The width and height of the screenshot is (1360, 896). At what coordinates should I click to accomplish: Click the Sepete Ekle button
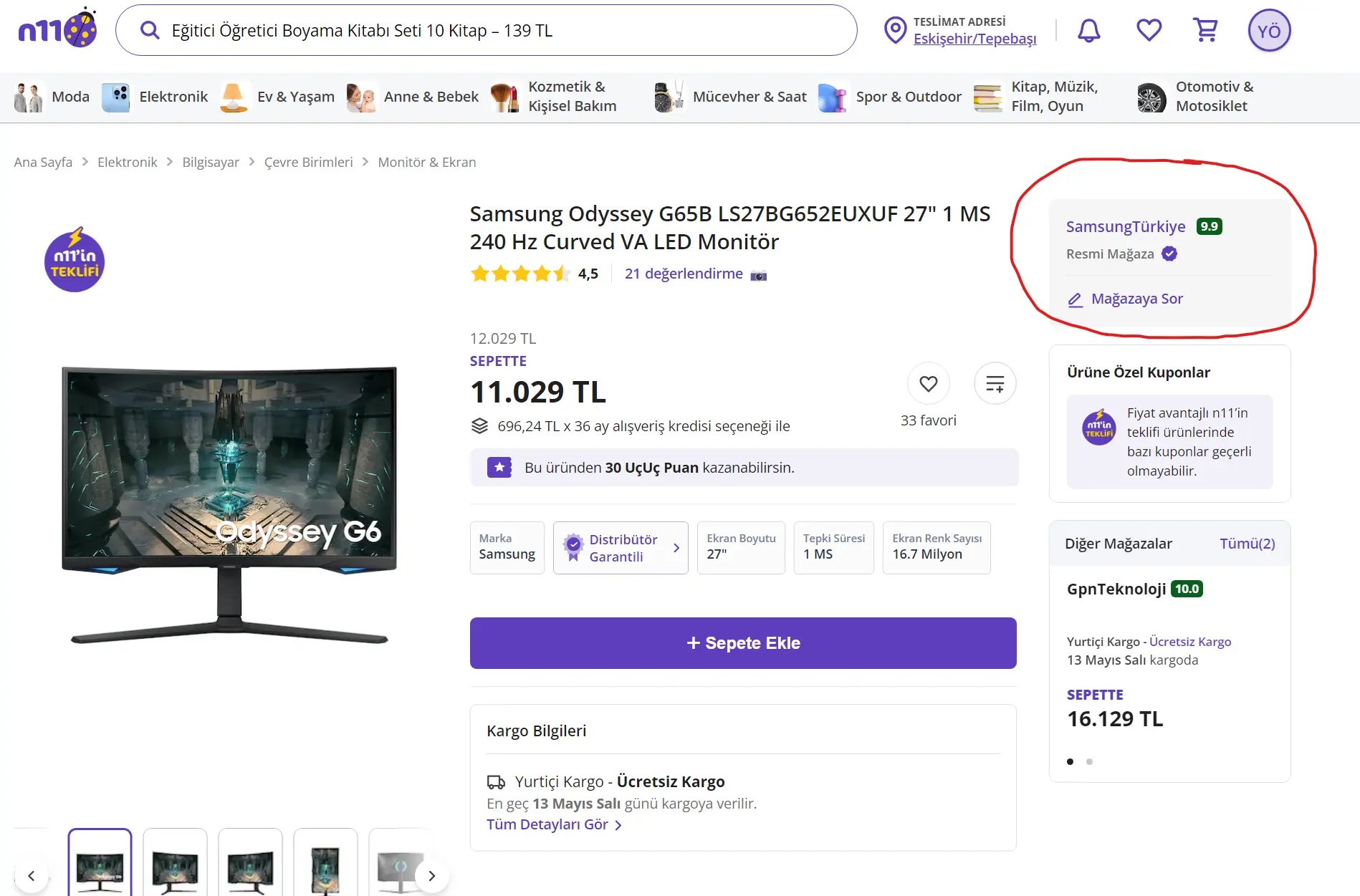743,643
